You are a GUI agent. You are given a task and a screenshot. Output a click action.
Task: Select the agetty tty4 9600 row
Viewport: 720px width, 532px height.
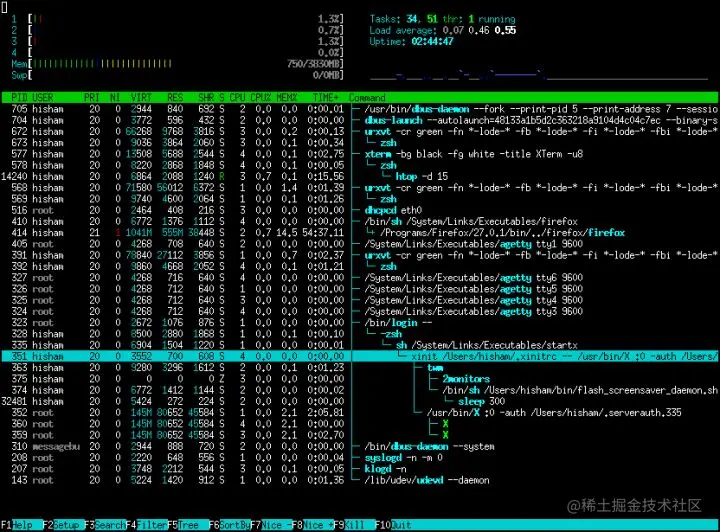point(360,300)
